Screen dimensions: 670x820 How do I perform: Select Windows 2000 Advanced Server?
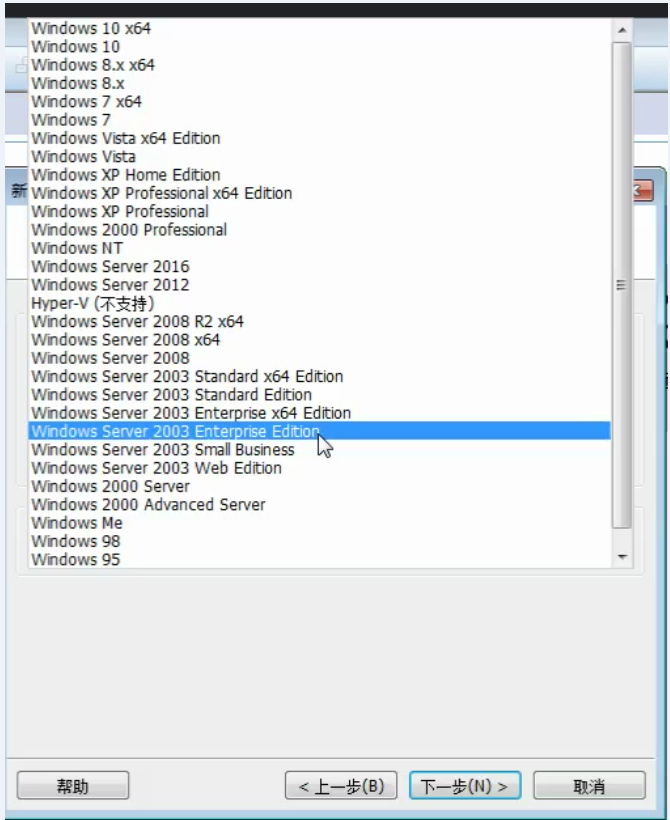point(319,504)
